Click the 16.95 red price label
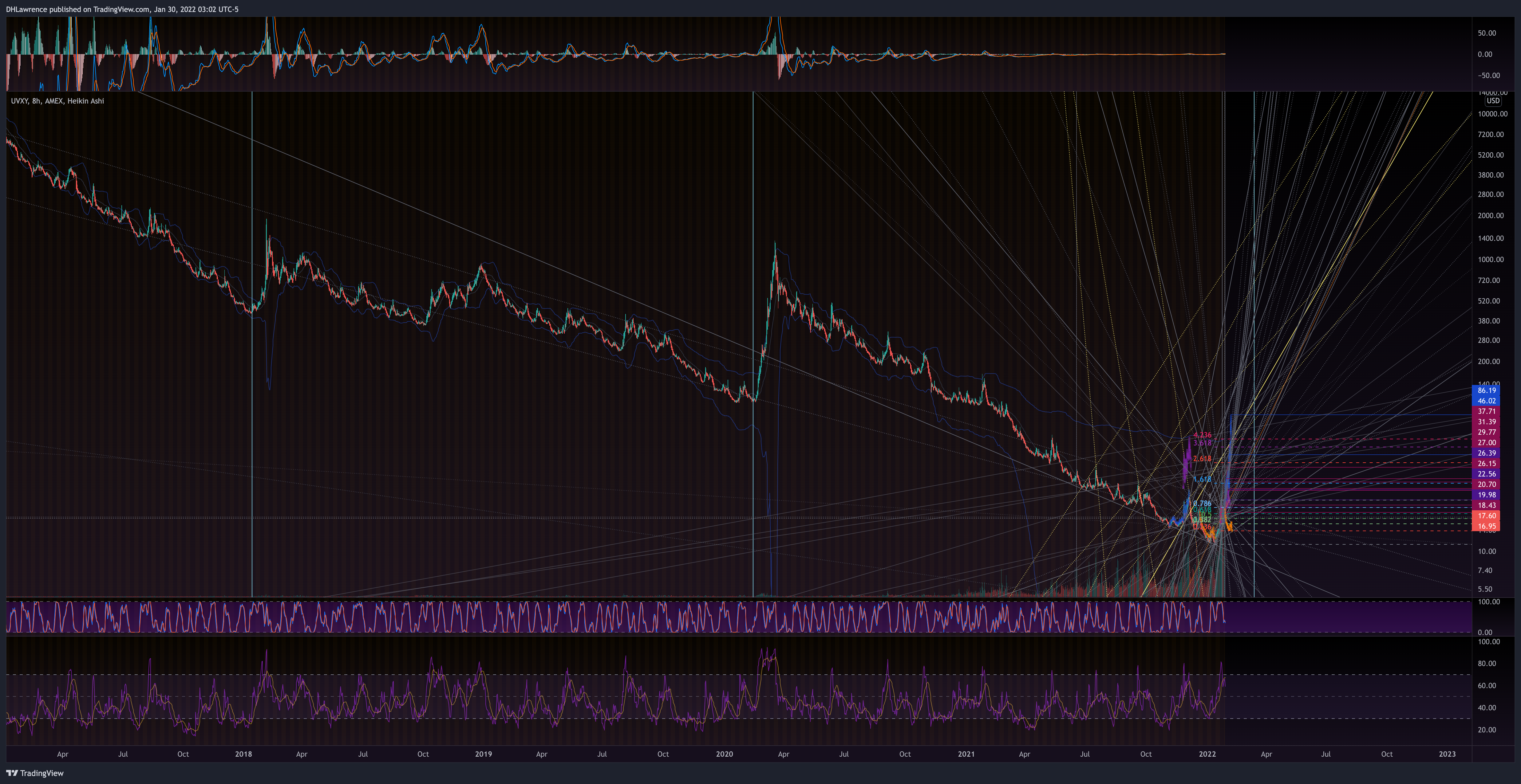 [x=1487, y=526]
